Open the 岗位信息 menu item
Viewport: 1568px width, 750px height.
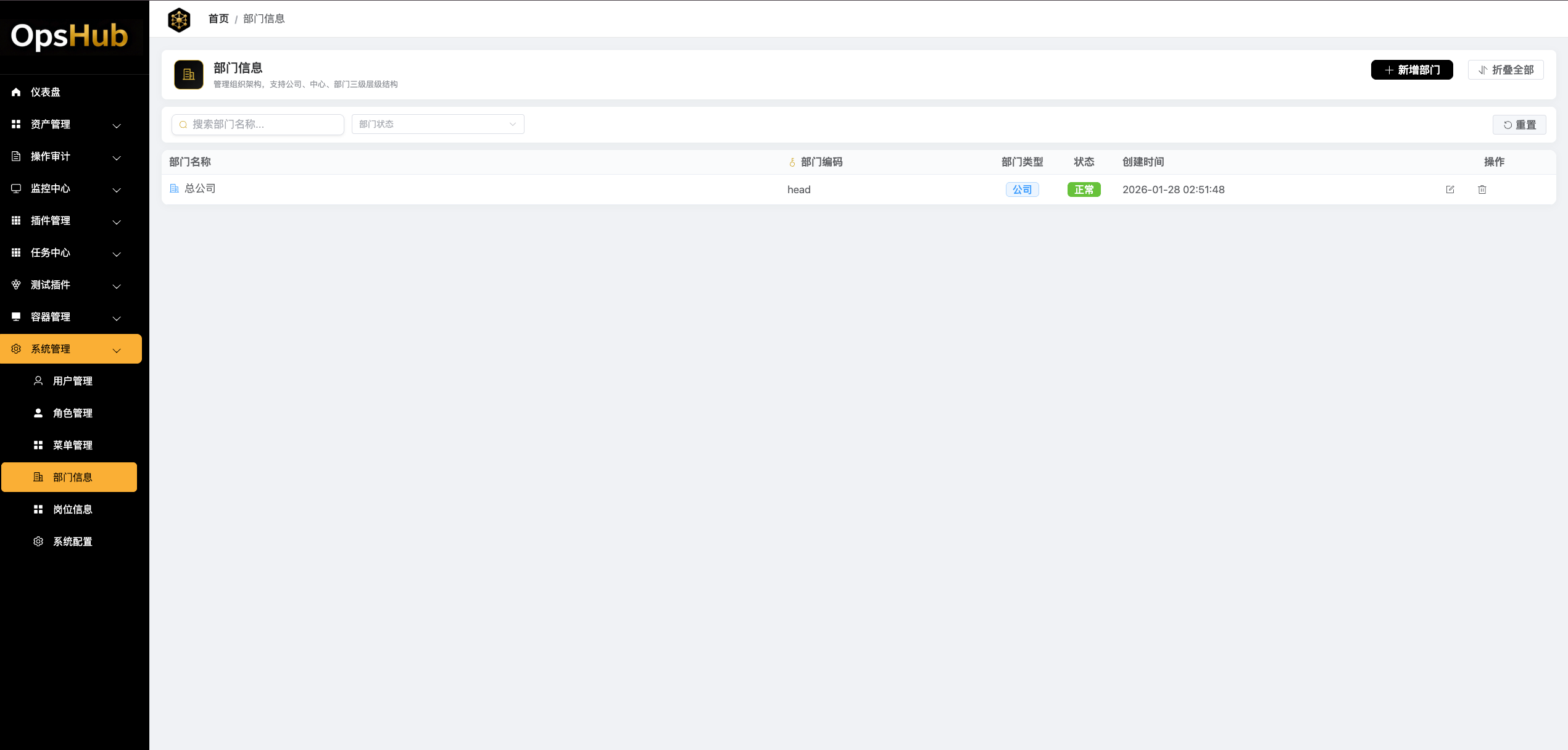(72, 509)
